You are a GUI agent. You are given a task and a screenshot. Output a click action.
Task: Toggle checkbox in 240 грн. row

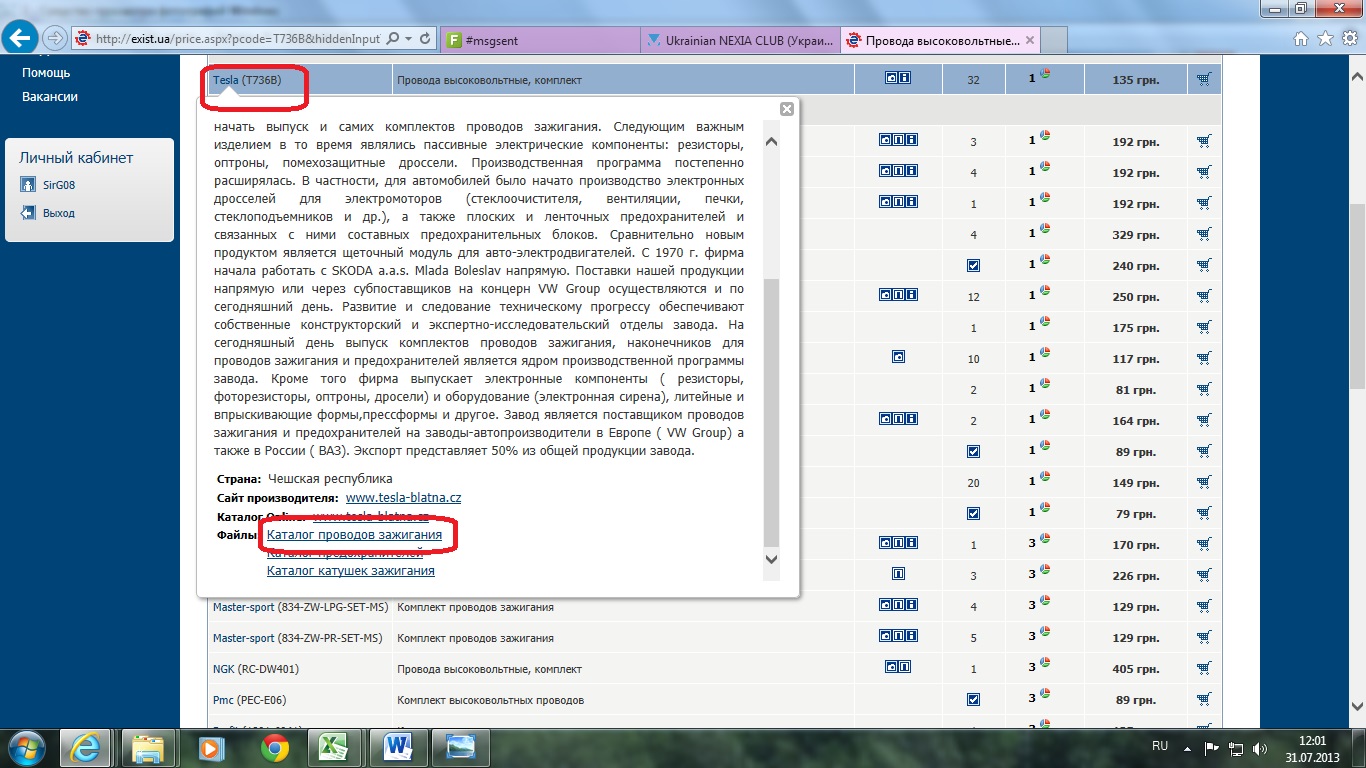(x=973, y=266)
